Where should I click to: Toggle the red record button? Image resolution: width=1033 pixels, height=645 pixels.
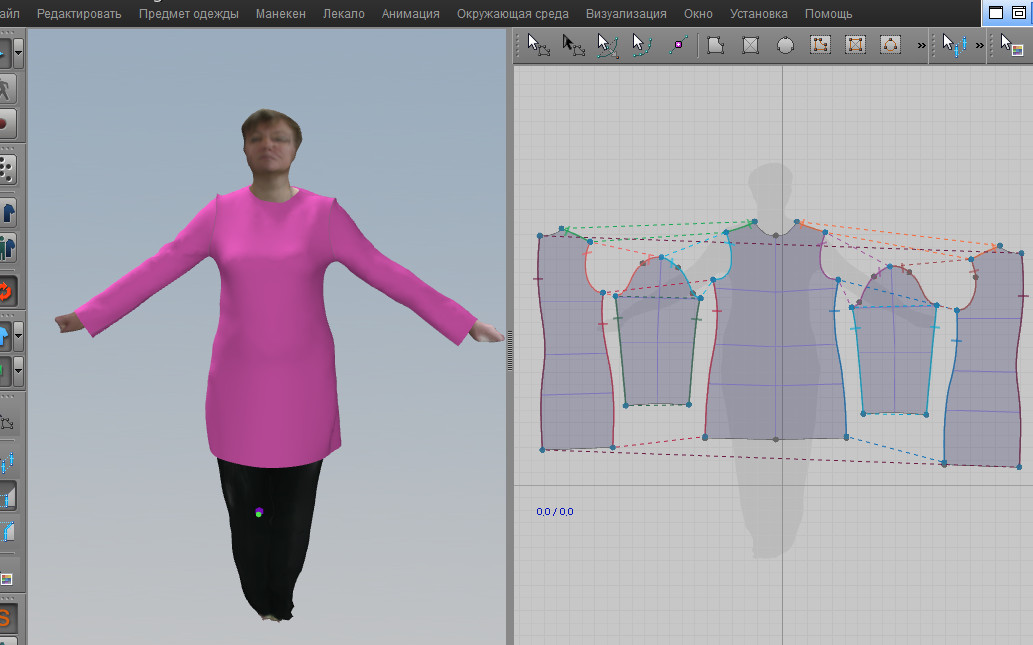pyautogui.click(x=6, y=123)
